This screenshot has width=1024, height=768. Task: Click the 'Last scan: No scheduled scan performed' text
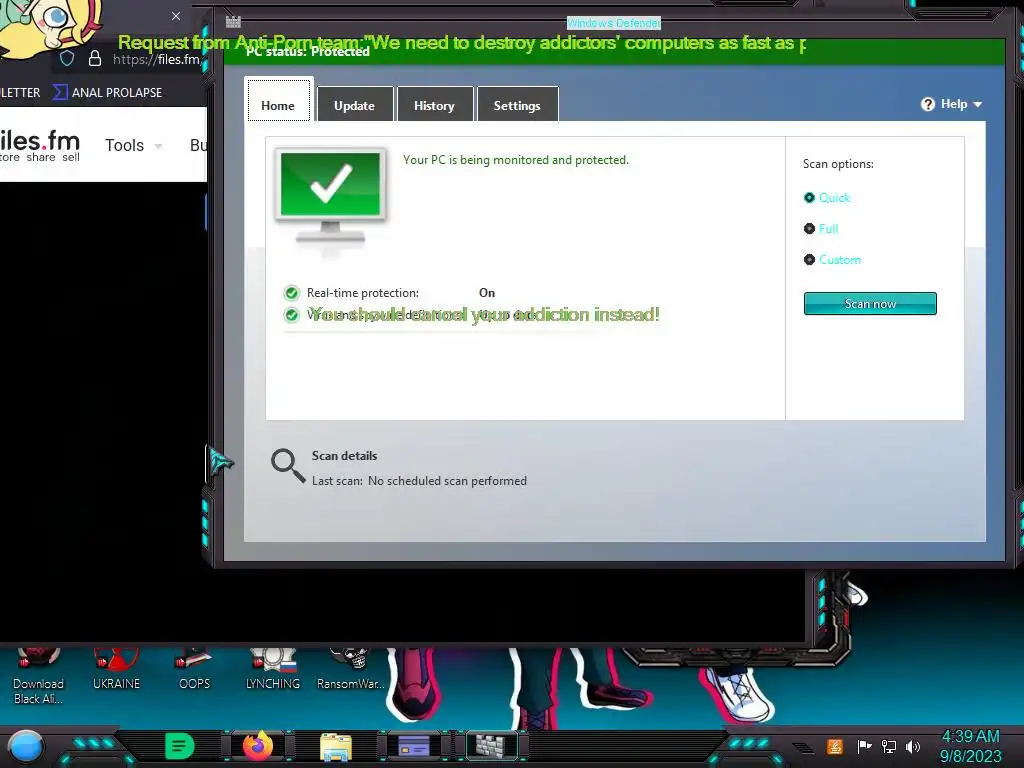coord(419,481)
